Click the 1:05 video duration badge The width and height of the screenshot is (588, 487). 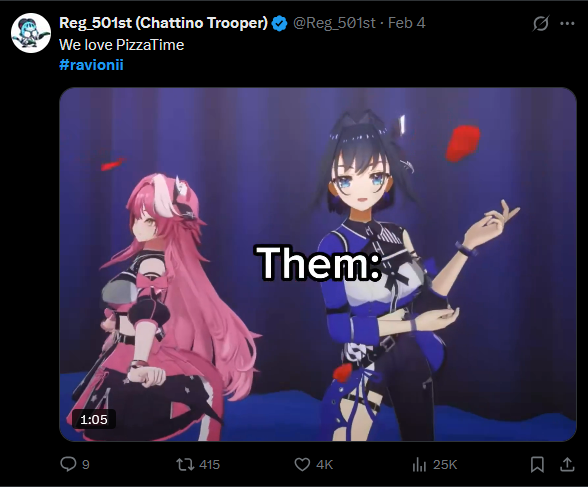pos(94,419)
